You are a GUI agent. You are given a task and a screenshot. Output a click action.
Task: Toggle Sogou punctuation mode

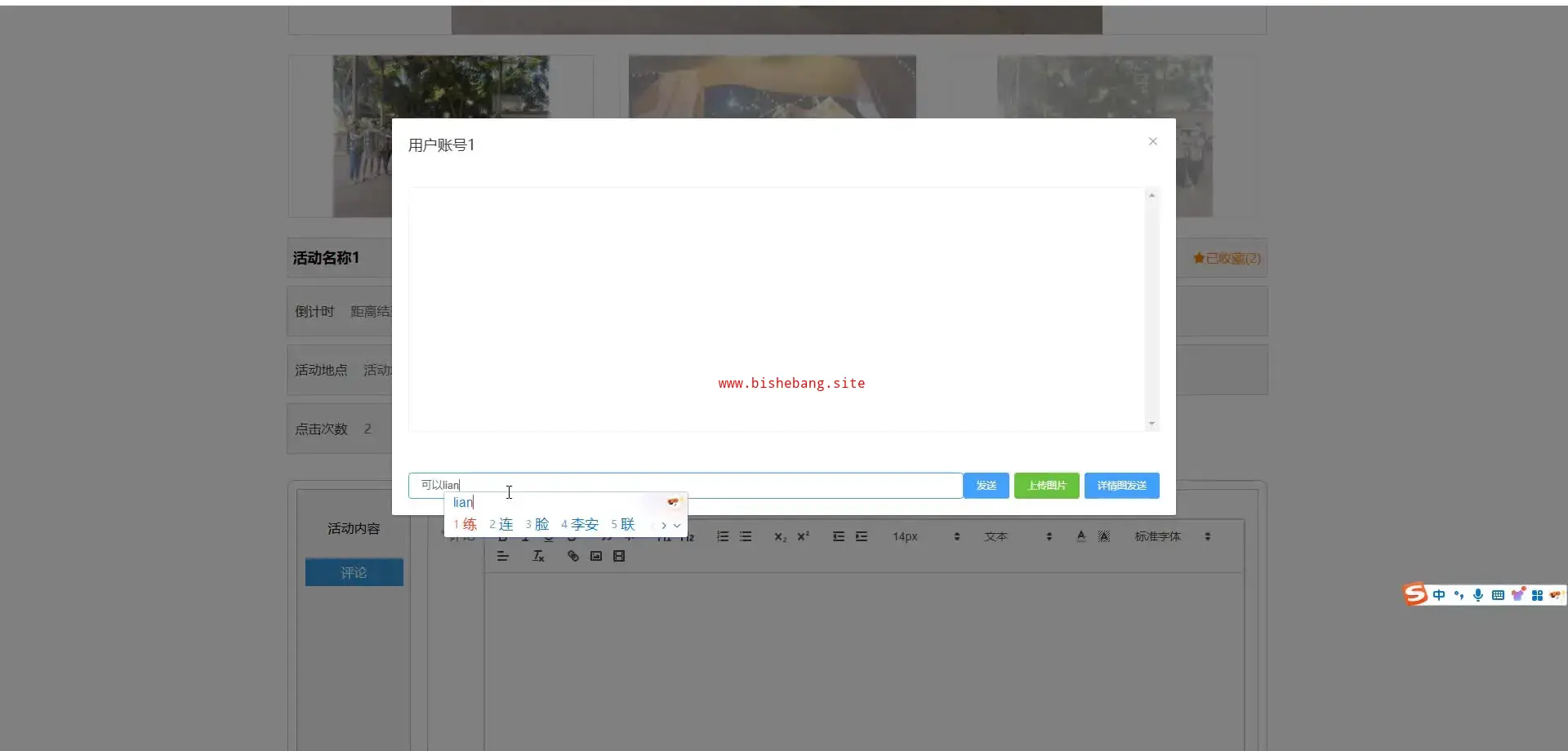click(x=1459, y=595)
